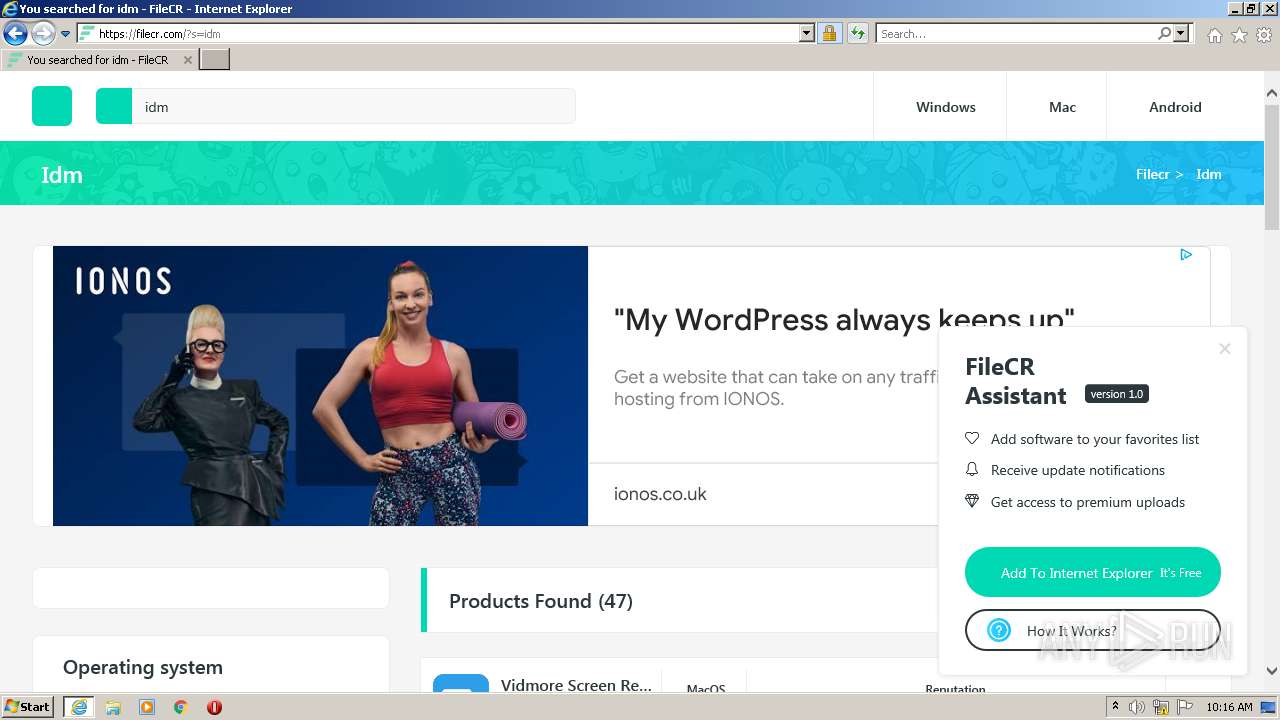This screenshot has width=1280, height=720.
Task: Click the Internet Explorer taskbar icon
Action: tap(79, 707)
